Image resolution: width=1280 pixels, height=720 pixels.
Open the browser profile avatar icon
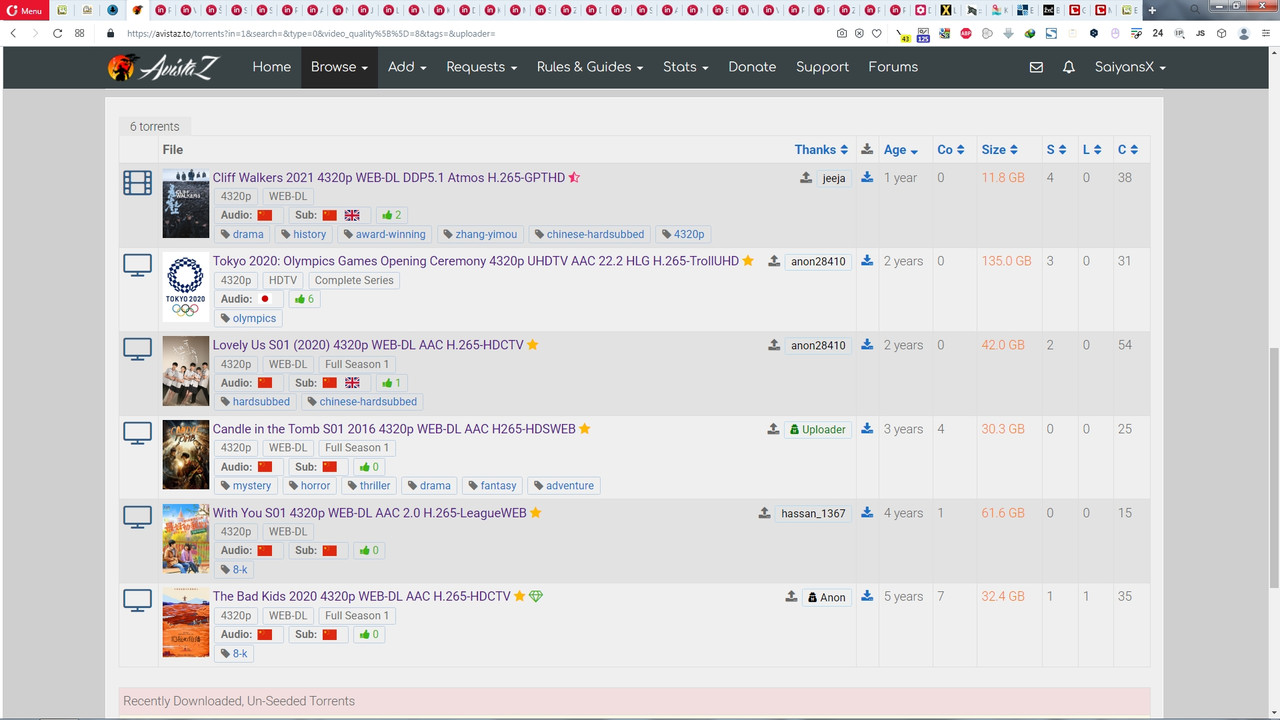point(1244,33)
